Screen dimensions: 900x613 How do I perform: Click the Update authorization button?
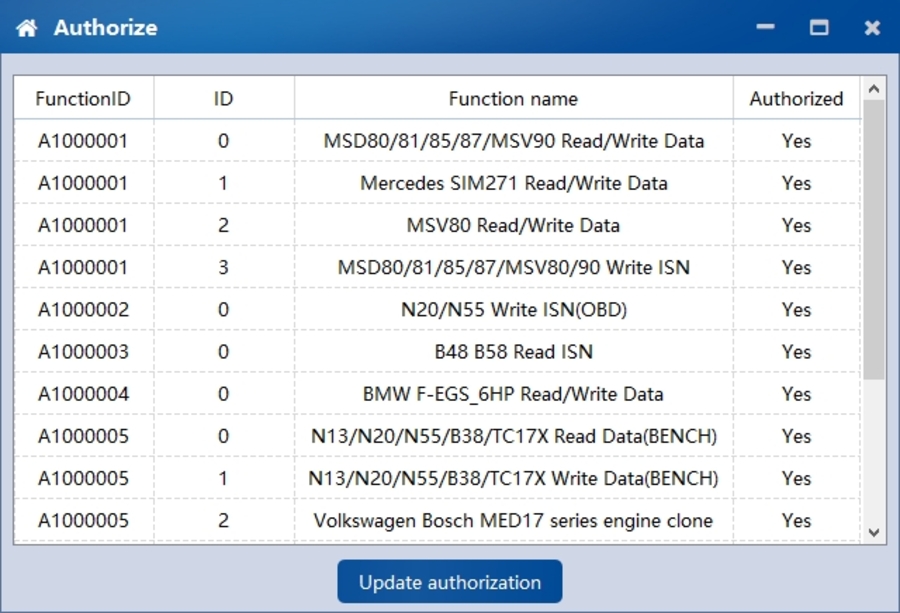point(450,582)
